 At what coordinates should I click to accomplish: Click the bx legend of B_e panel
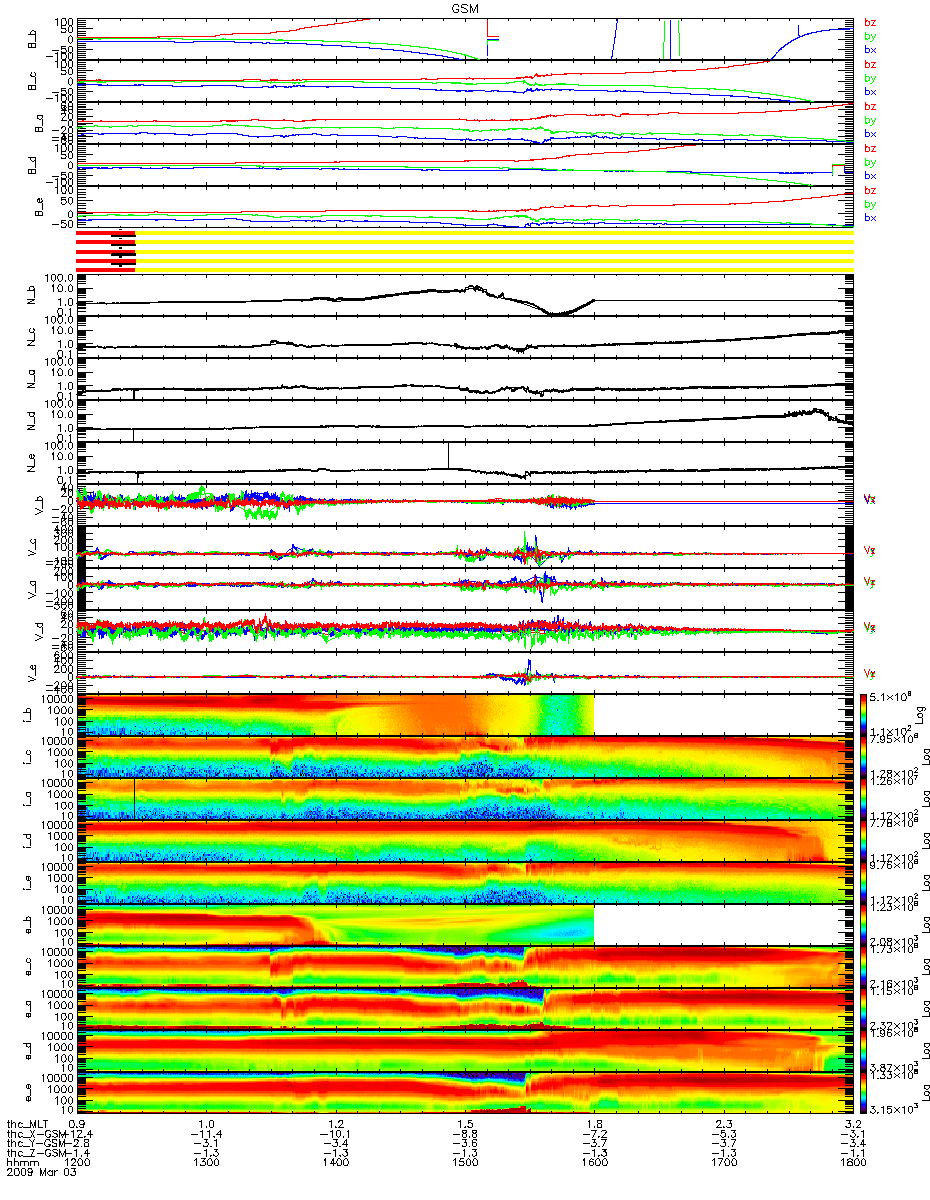coord(870,218)
